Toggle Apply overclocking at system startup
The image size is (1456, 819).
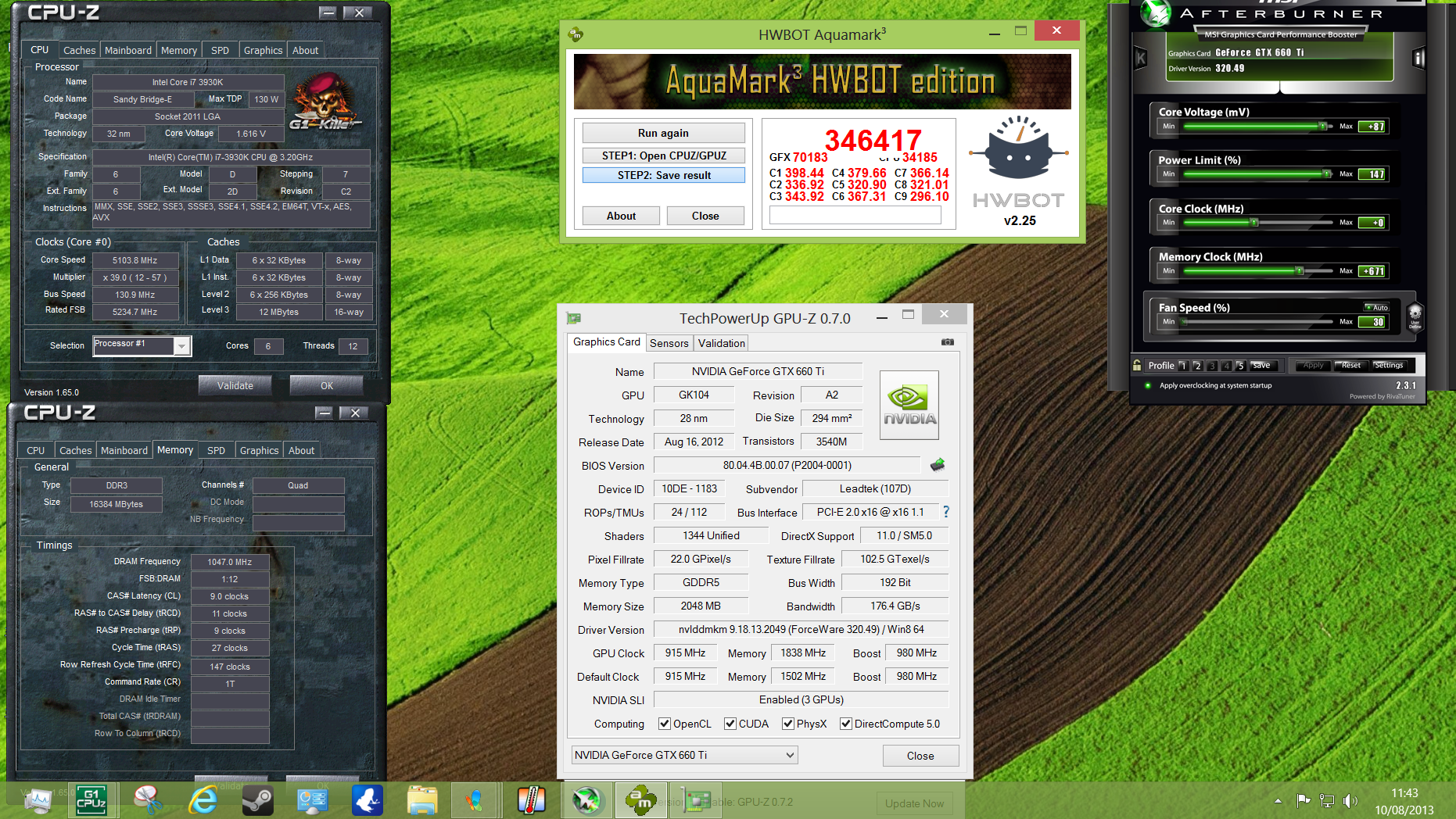(1148, 385)
